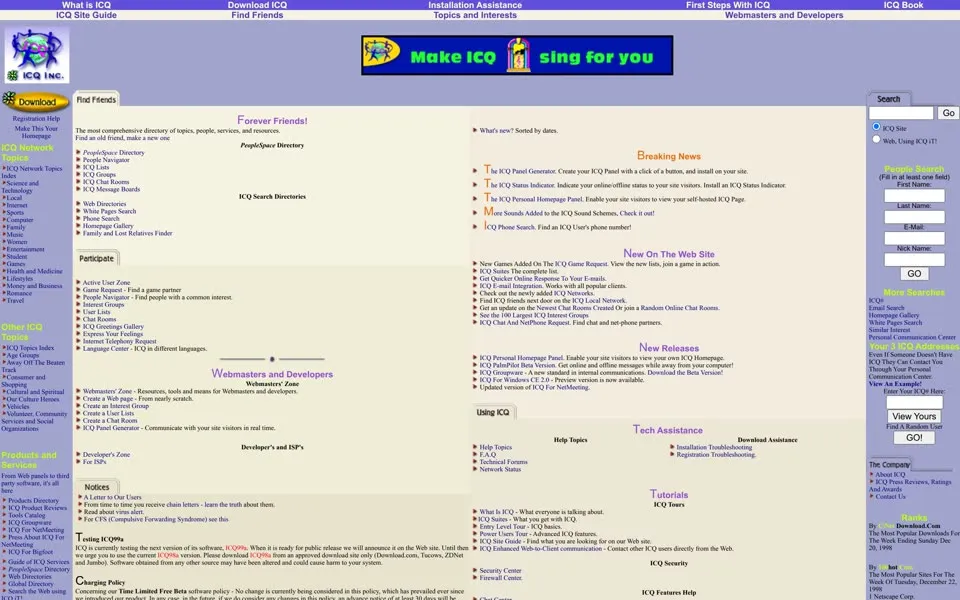960x600 pixels.
Task: Select the Notices tab
Action: click(x=97, y=487)
